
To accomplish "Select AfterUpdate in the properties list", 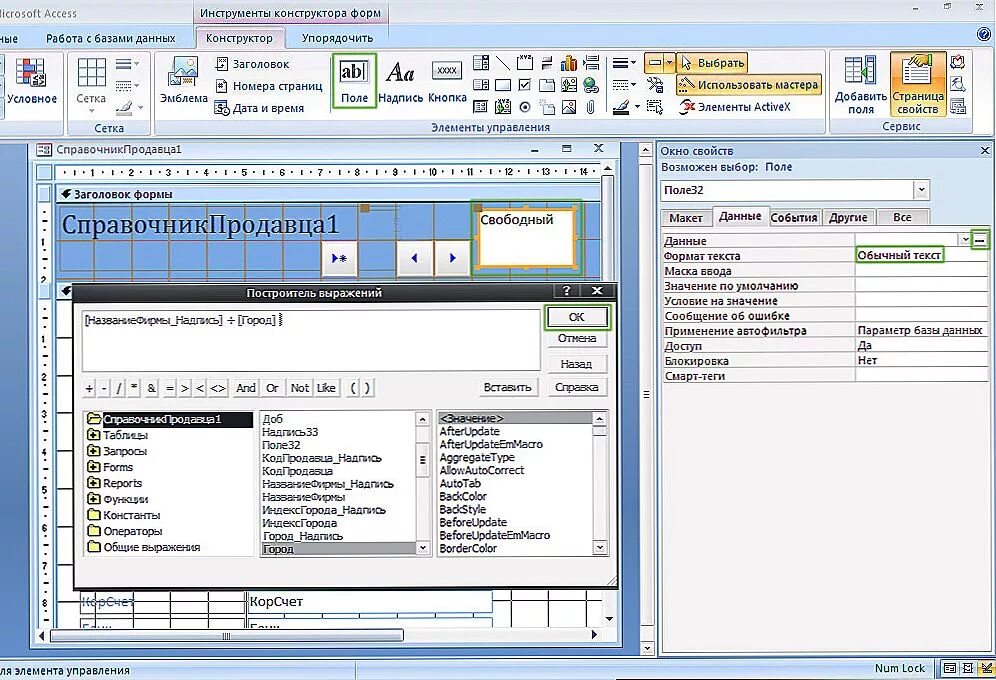I will pos(469,431).
